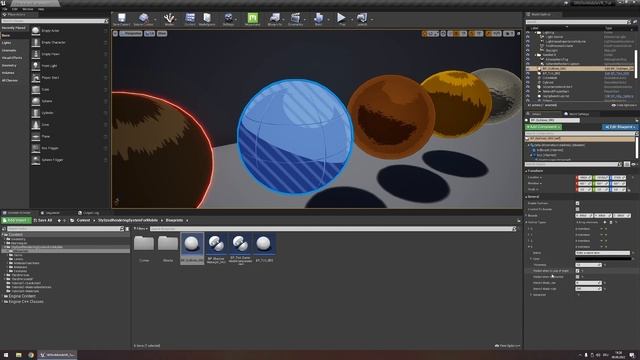This screenshot has width=640, height=360.
Task: Select the Volumes category in Place Actors
Action: (8, 73)
